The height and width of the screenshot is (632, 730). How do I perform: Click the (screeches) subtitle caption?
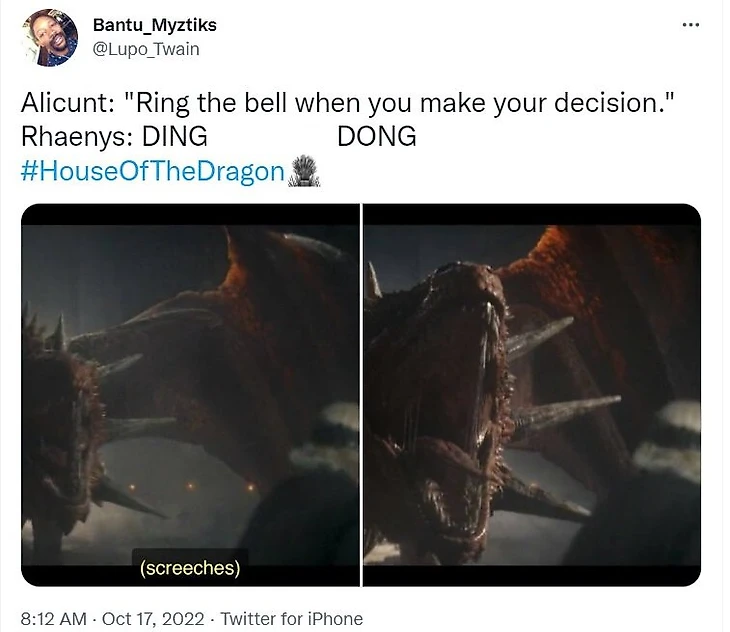pyautogui.click(x=190, y=568)
